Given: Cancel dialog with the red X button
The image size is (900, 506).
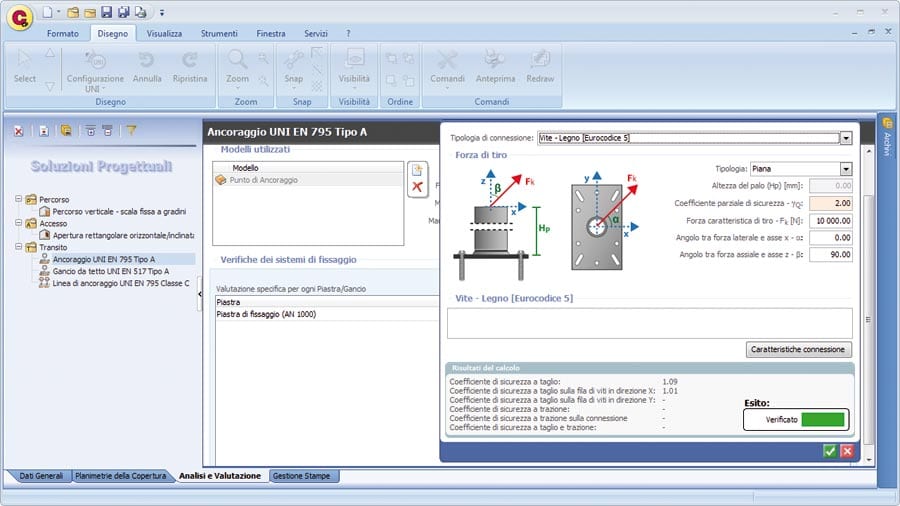Looking at the screenshot, I should 847,451.
